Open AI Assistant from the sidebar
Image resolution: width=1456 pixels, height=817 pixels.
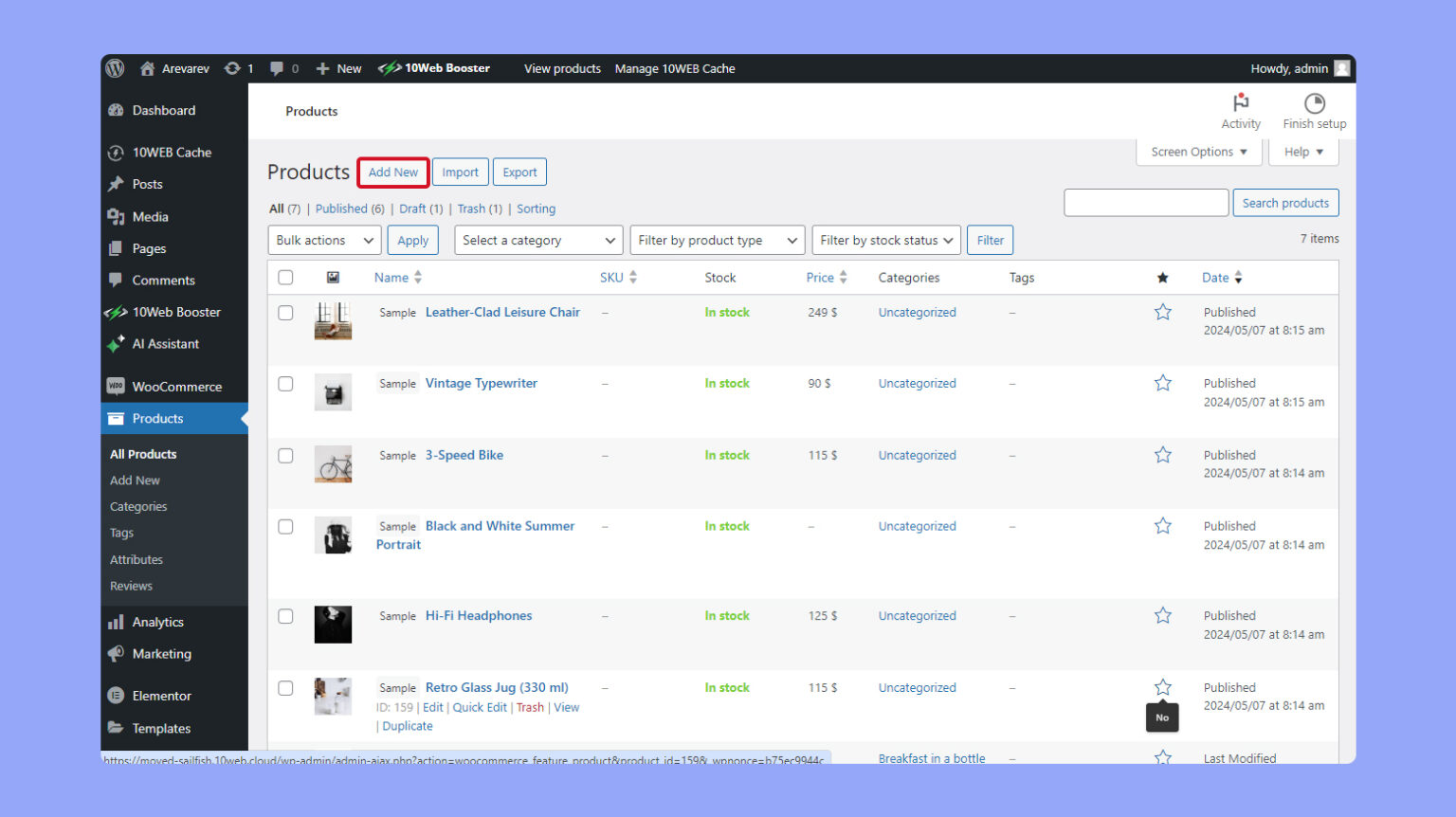point(165,344)
